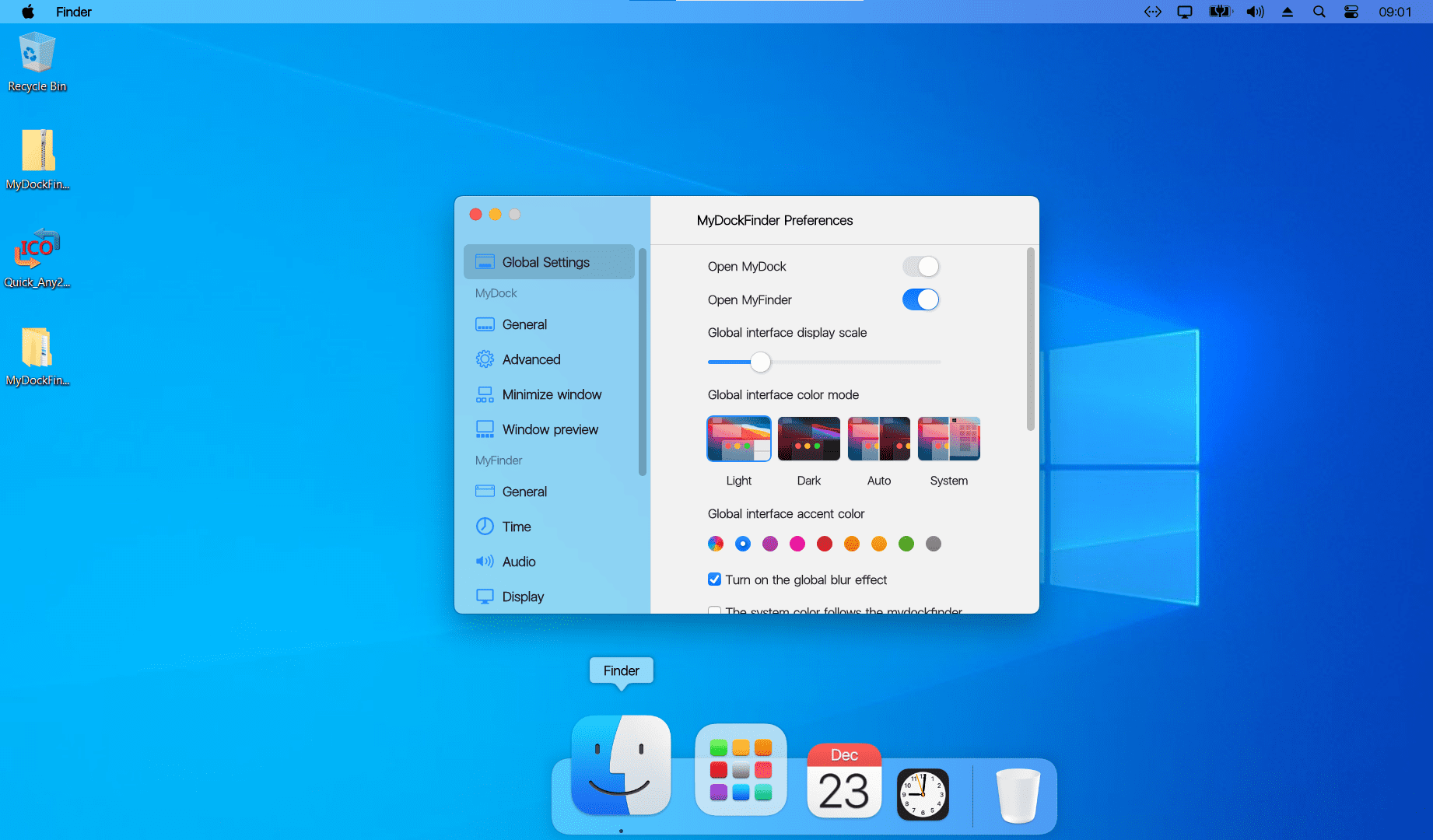Click the display monitor menu bar icon
This screenshot has height=840, width=1433.
tap(1185, 12)
